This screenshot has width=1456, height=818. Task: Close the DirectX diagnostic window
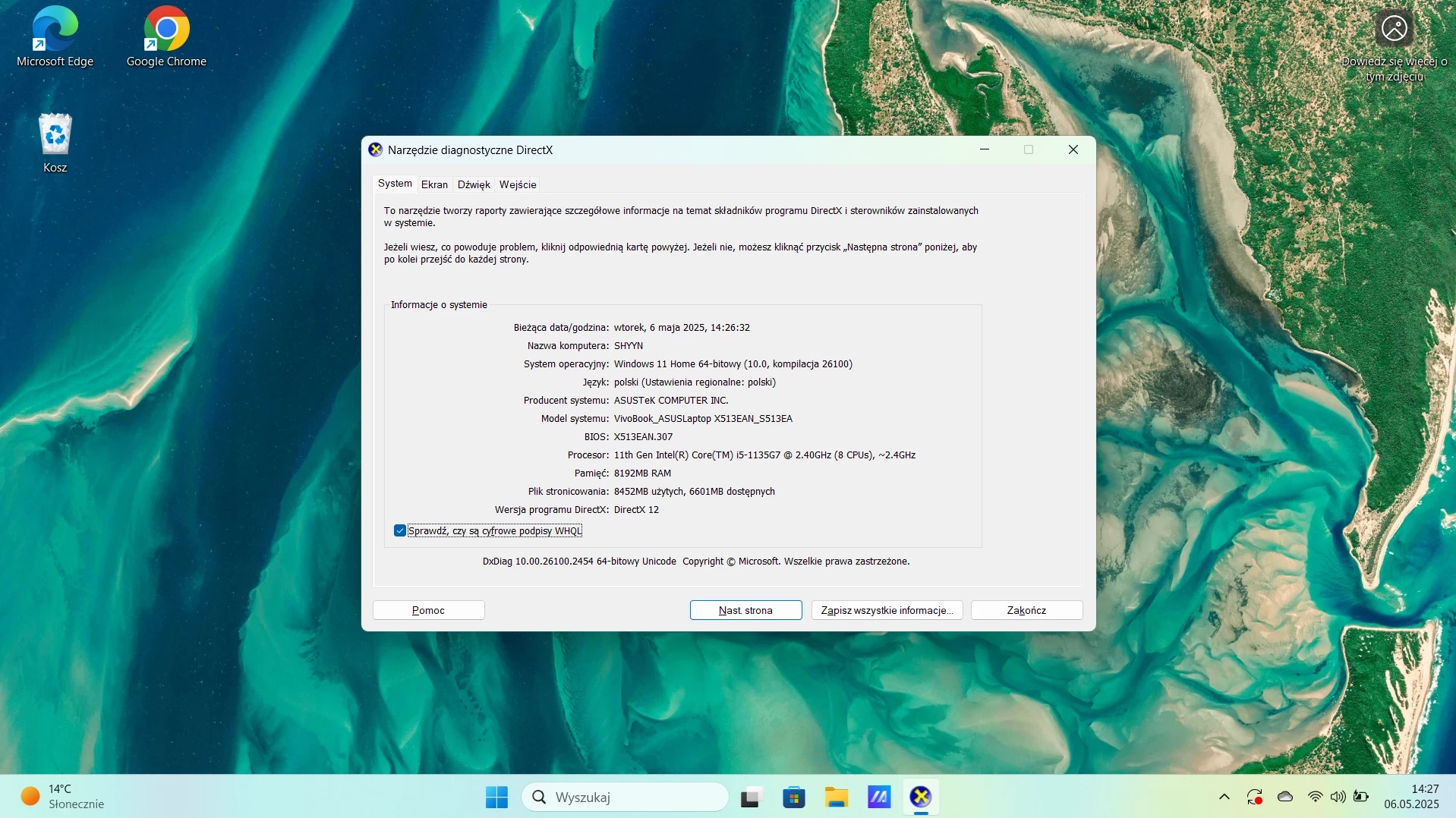tap(1073, 149)
